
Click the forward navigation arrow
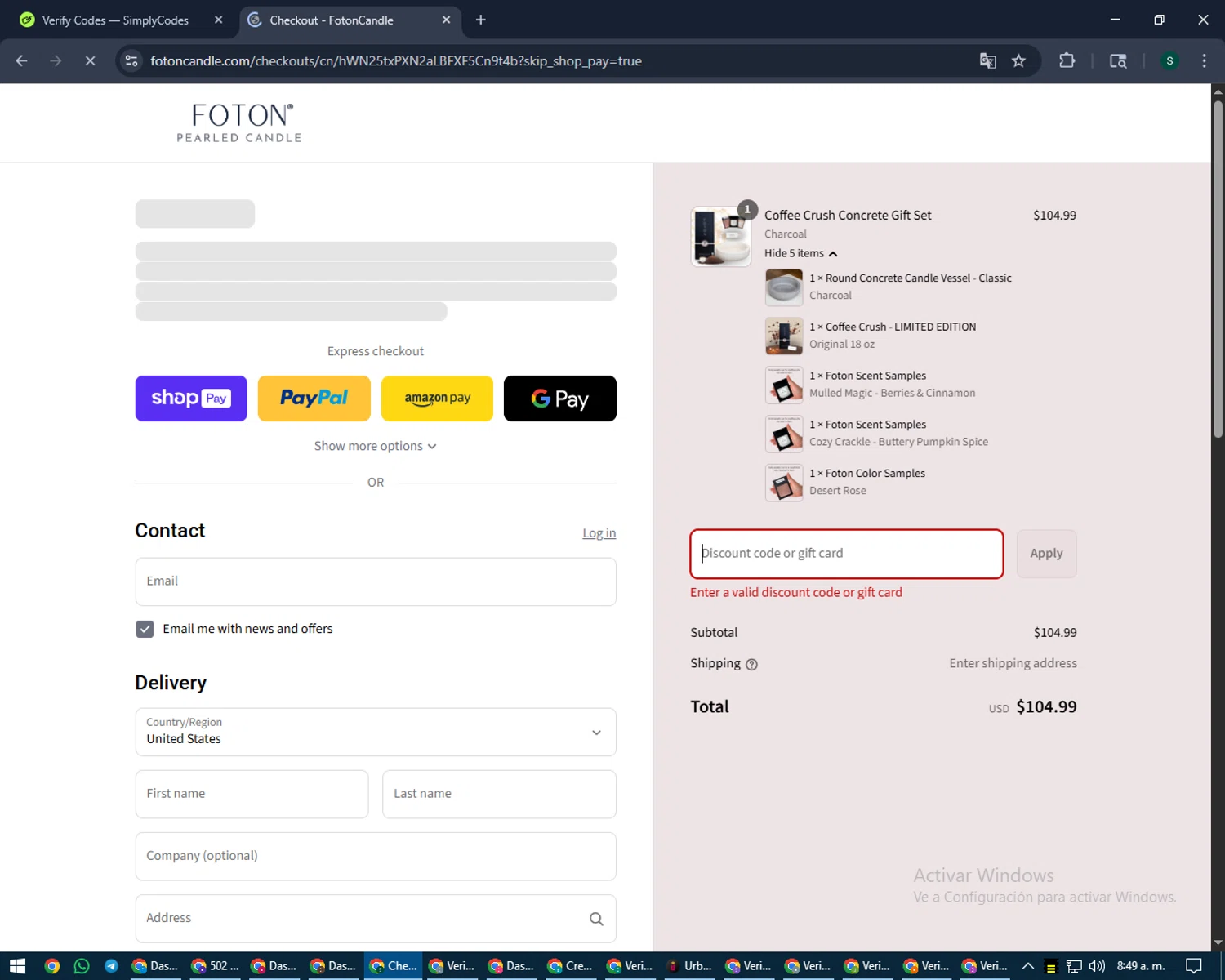point(56,60)
